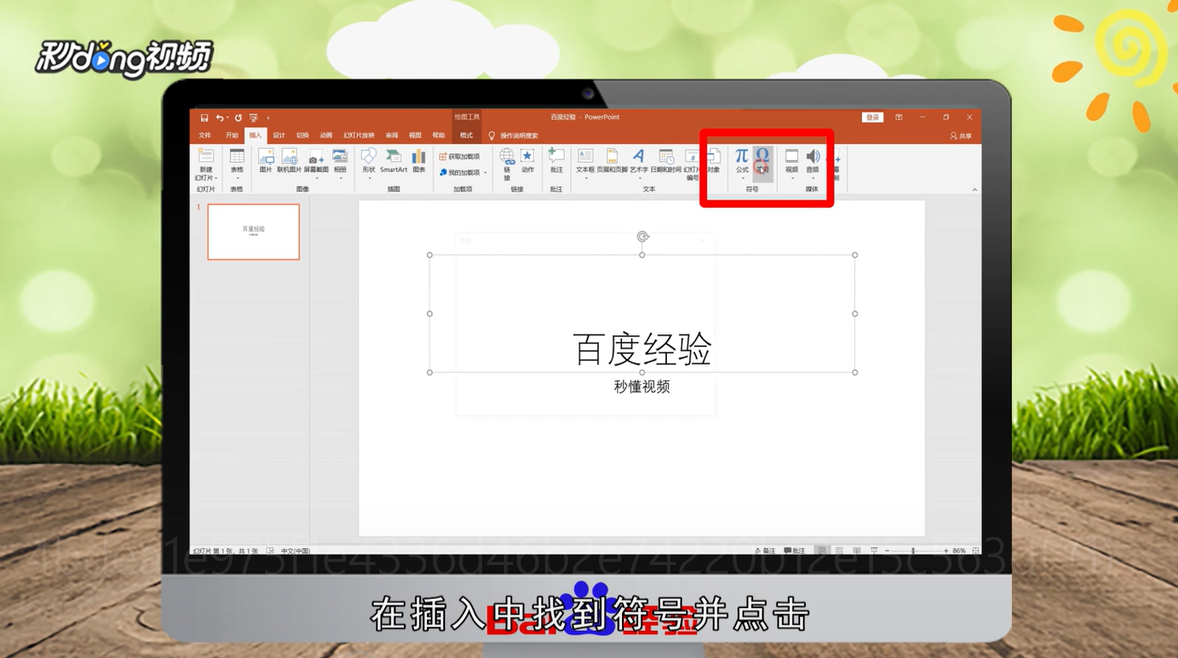
Task: Open the 音频 Audio dropdown
Action: pos(813,162)
